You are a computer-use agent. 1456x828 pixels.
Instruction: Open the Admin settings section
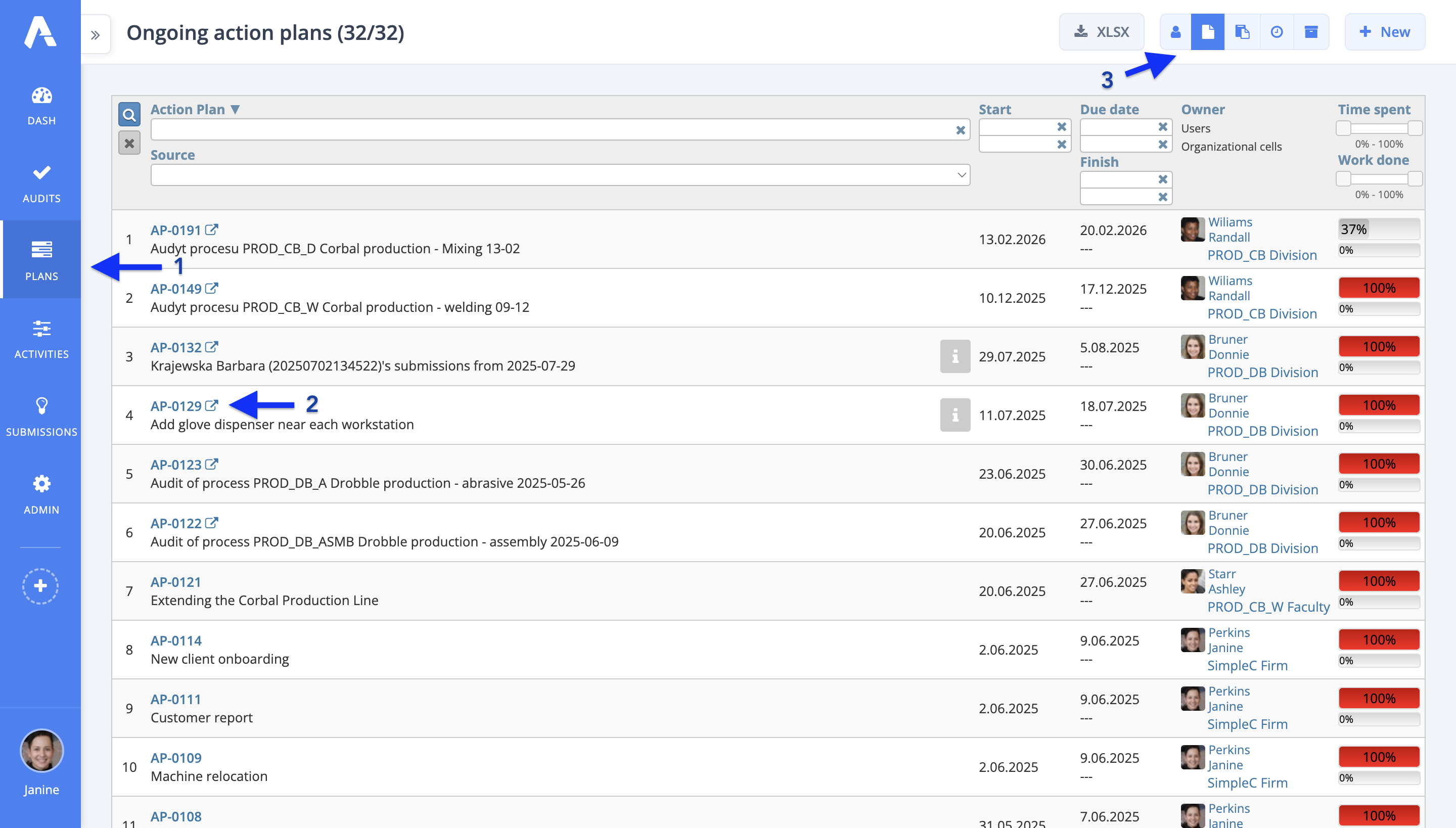(41, 493)
